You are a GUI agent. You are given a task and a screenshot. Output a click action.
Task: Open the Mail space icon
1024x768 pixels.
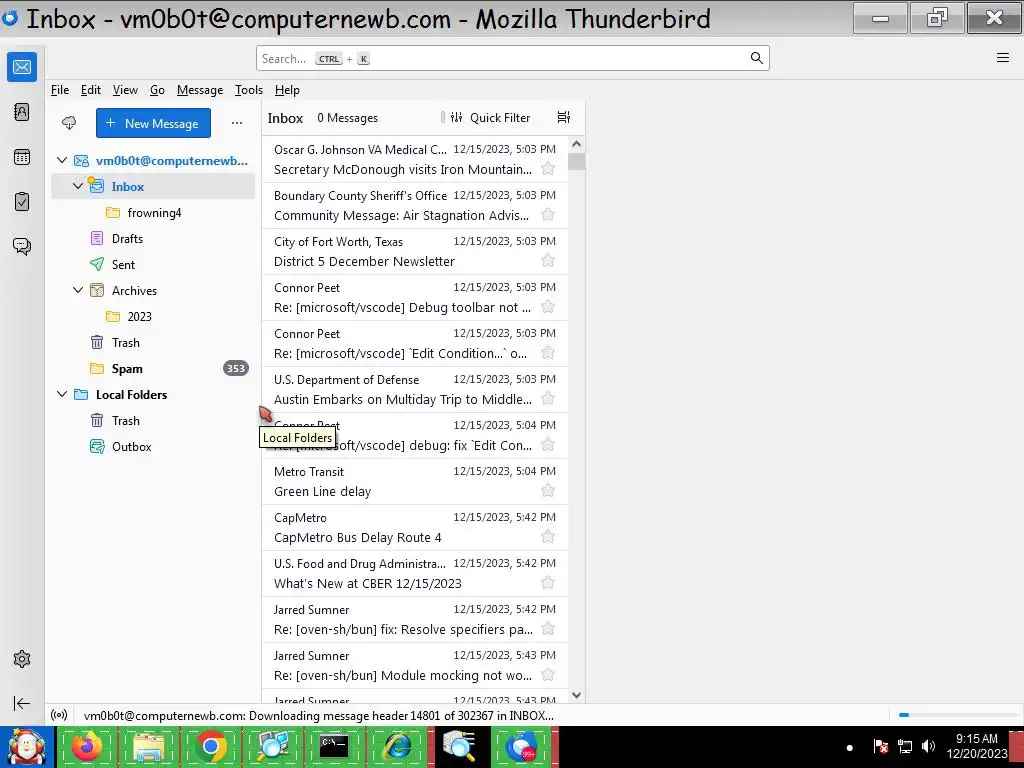pos(22,67)
